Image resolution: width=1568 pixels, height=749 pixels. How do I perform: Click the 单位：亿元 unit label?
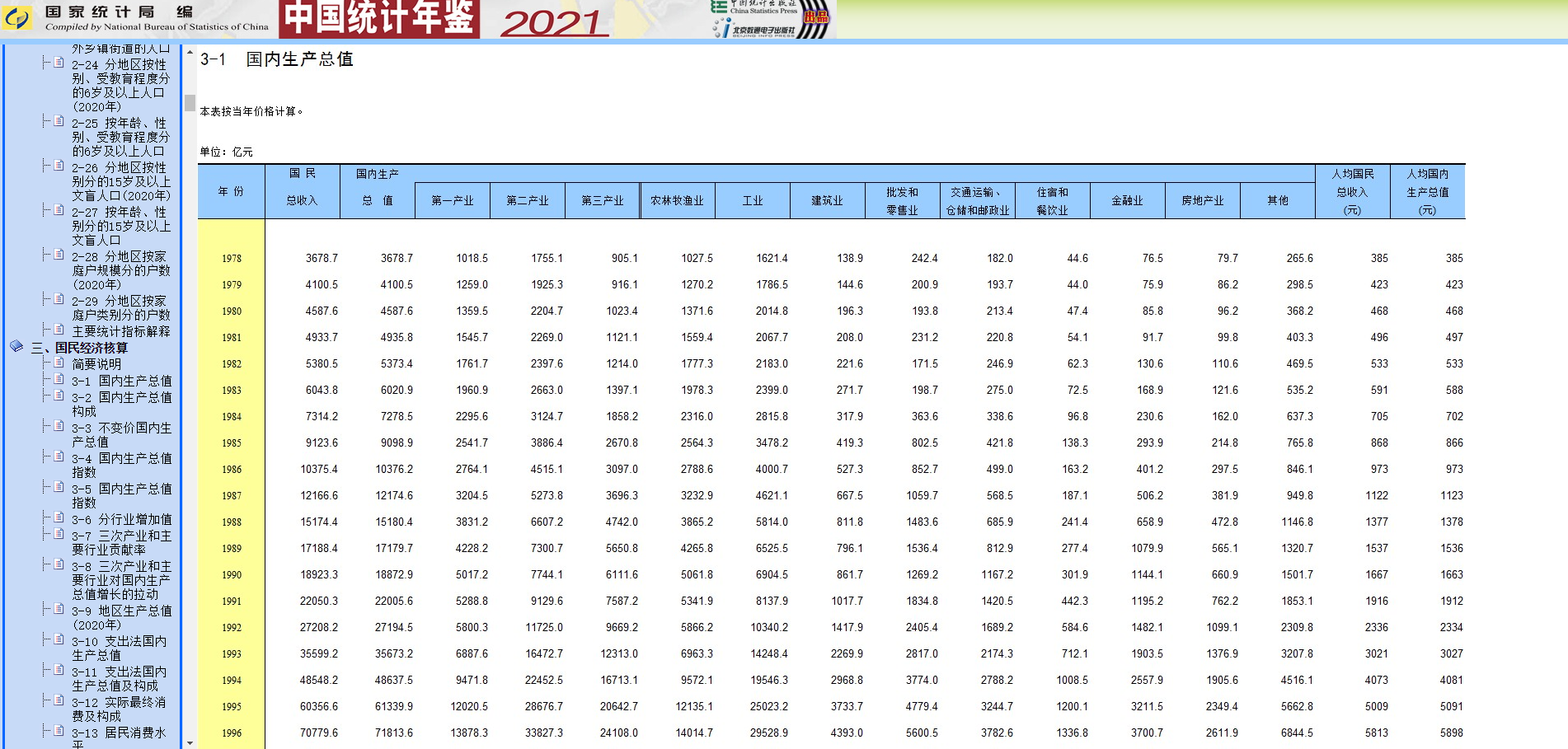coord(226,152)
